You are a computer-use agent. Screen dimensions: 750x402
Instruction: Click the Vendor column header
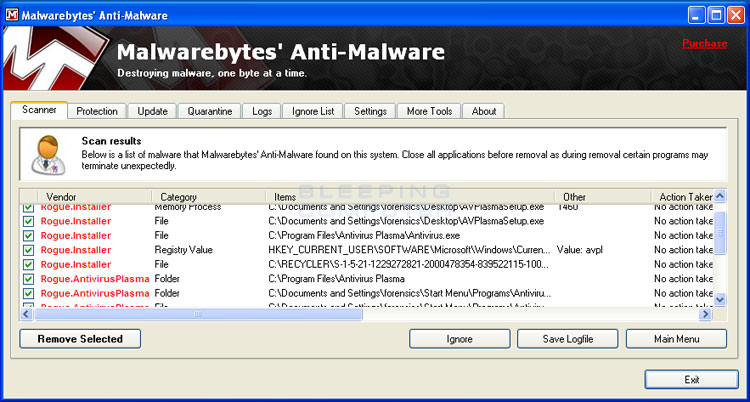[x=61, y=197]
